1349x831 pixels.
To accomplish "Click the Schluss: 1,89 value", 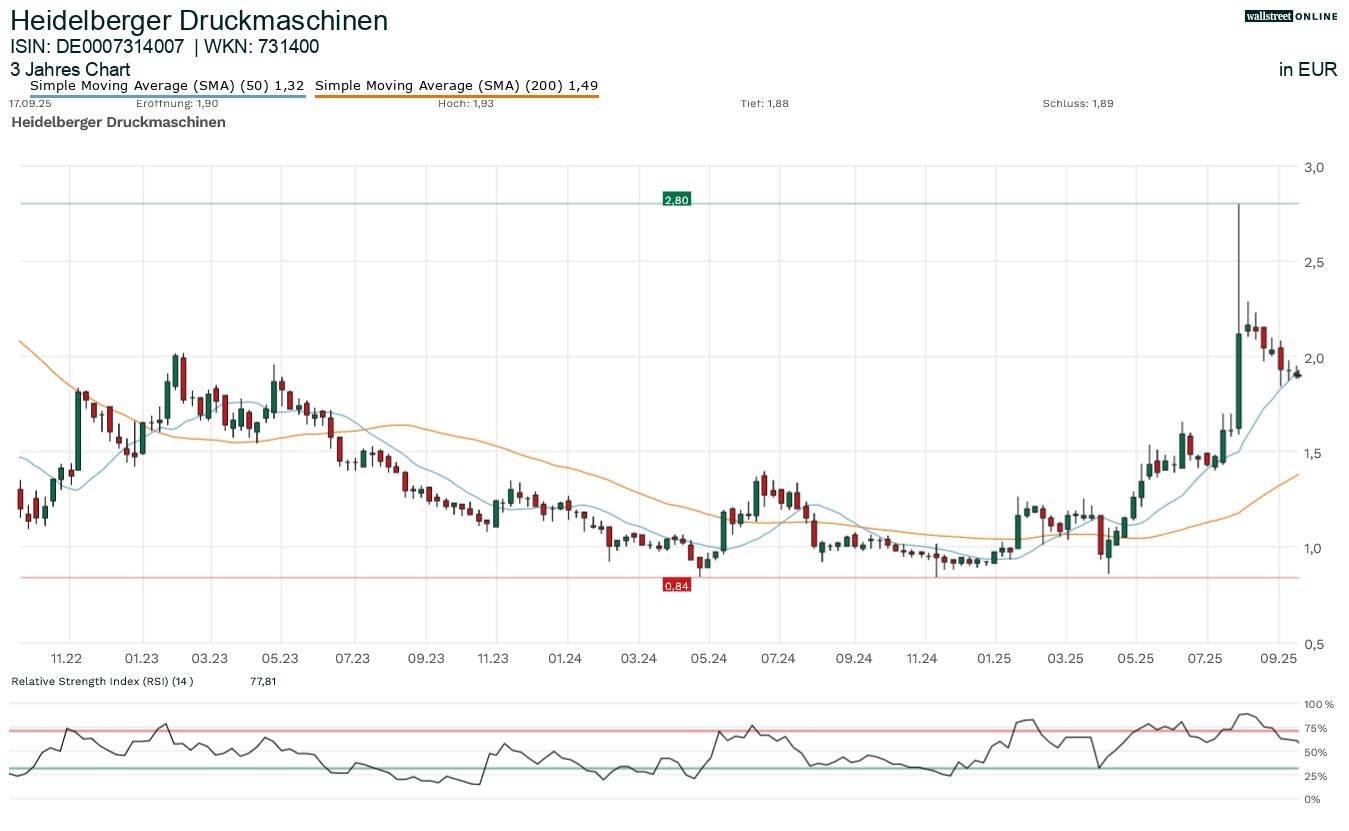I will (x=1078, y=103).
